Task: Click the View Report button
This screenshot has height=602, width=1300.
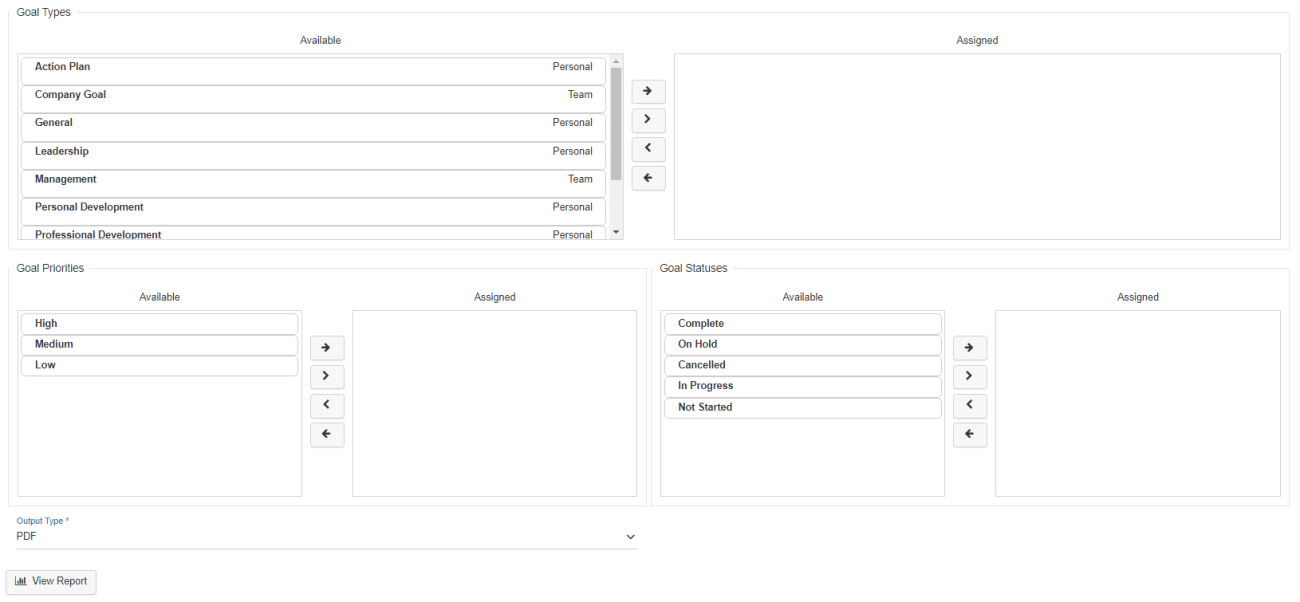Action: [52, 581]
